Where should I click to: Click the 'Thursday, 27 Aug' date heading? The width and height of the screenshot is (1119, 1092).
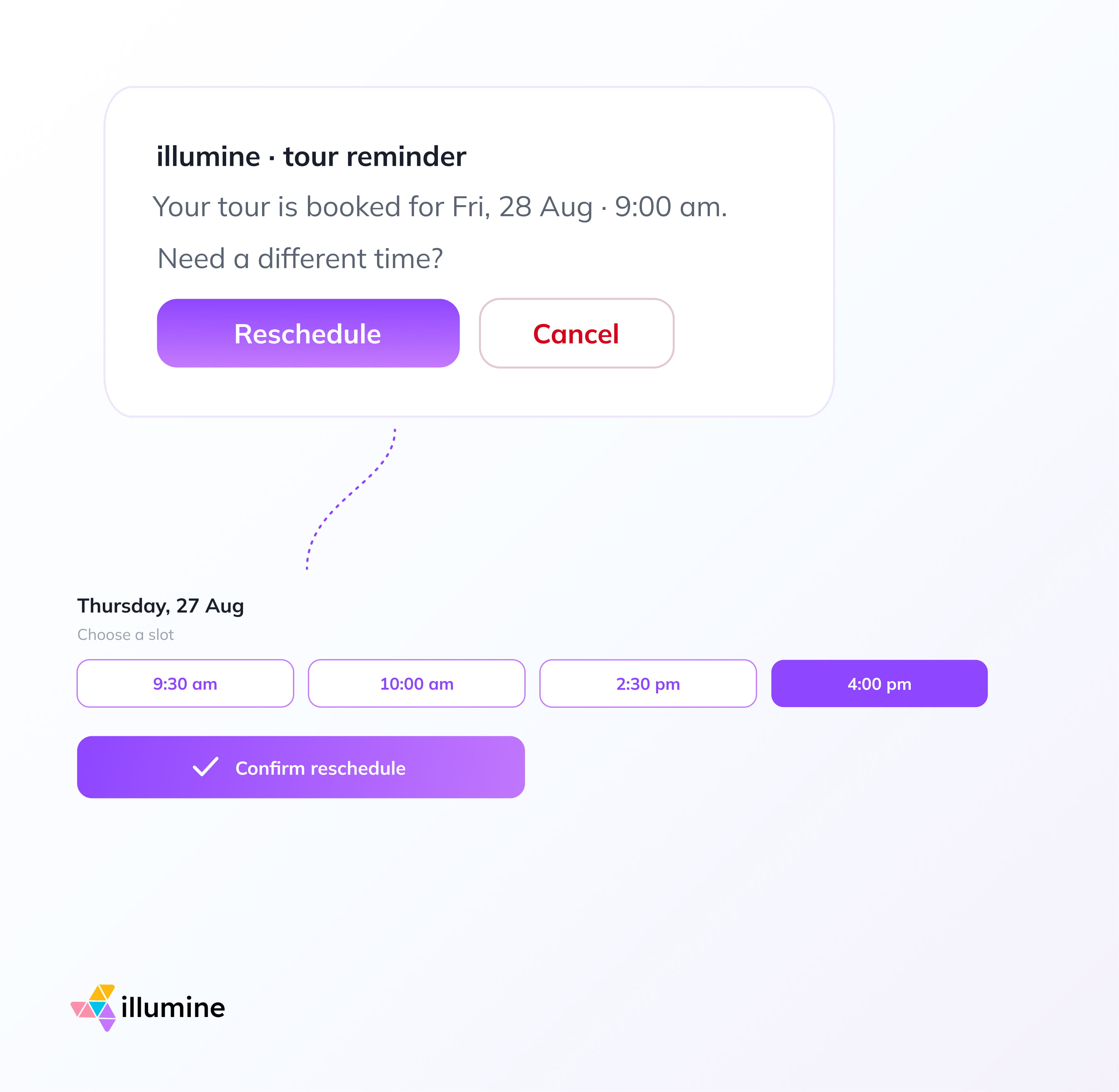click(161, 606)
